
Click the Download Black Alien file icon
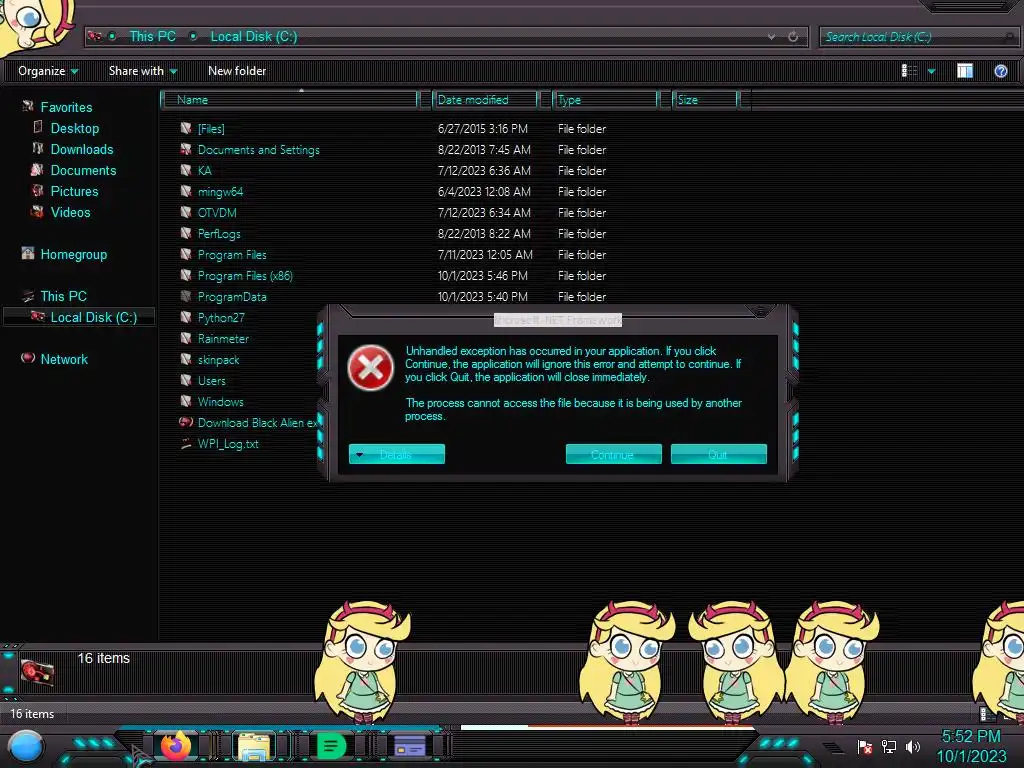click(186, 423)
